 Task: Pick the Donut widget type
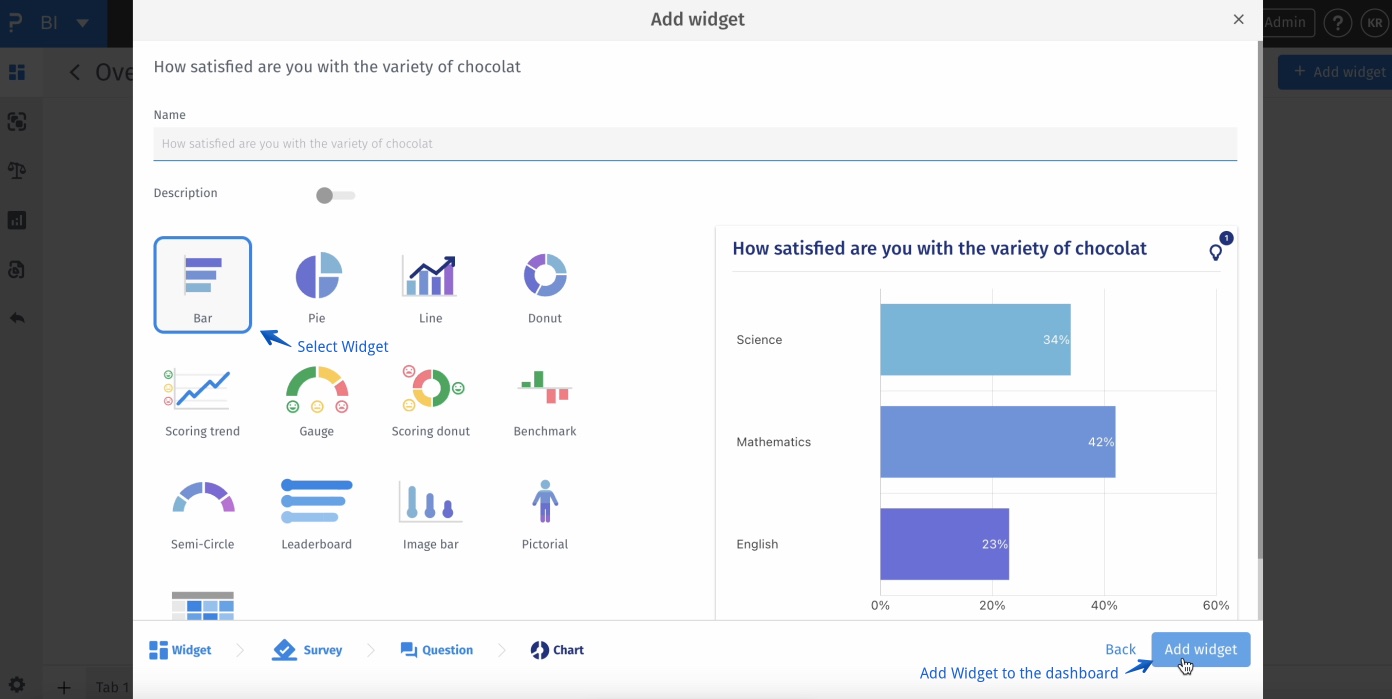pyautogui.click(x=544, y=285)
